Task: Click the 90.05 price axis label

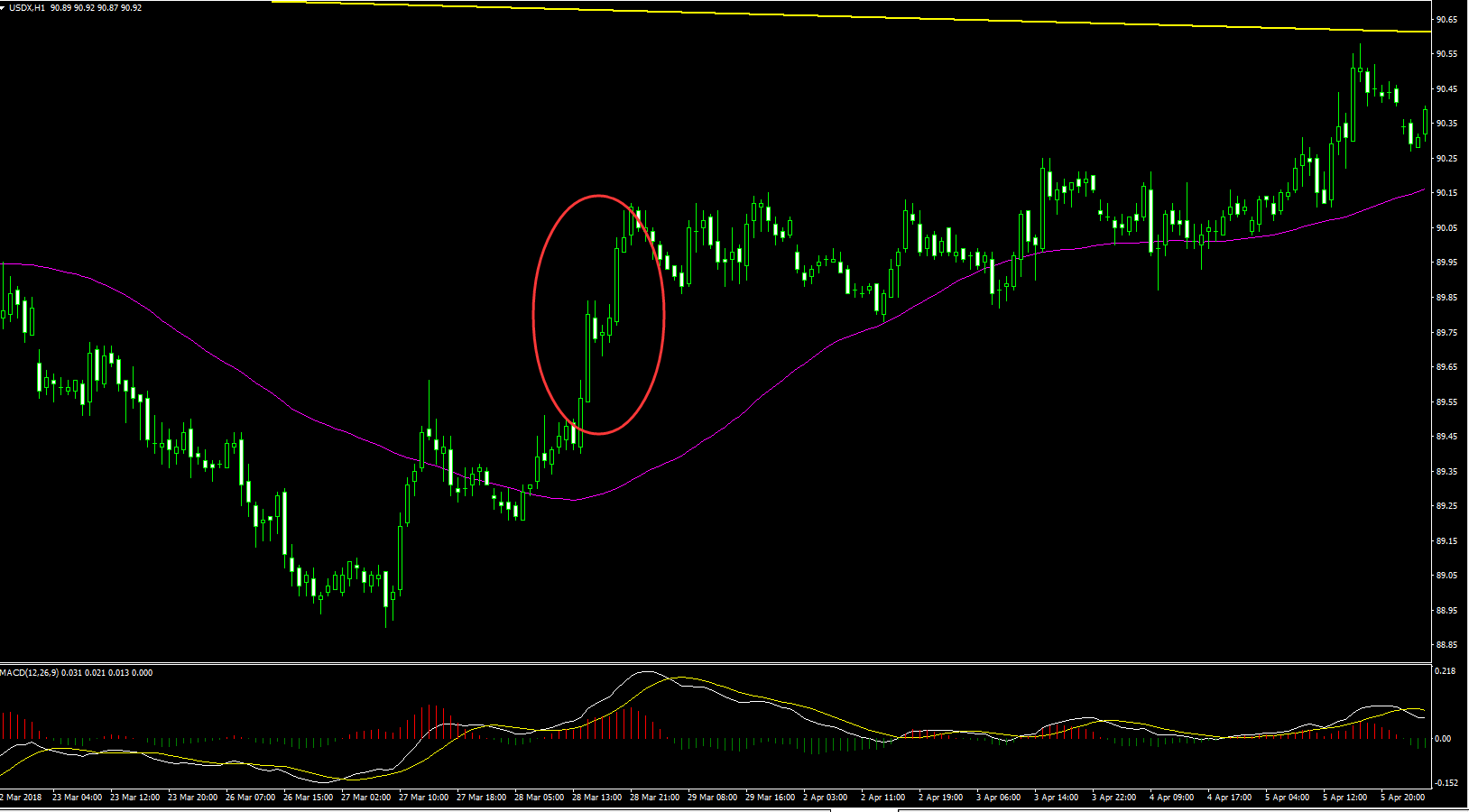Action: coord(1447,228)
